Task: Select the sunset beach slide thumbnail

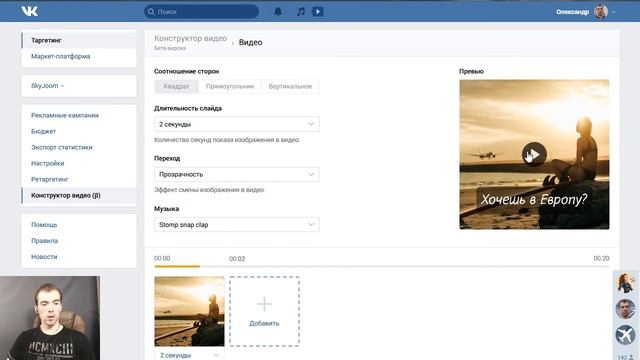Action: [x=189, y=311]
